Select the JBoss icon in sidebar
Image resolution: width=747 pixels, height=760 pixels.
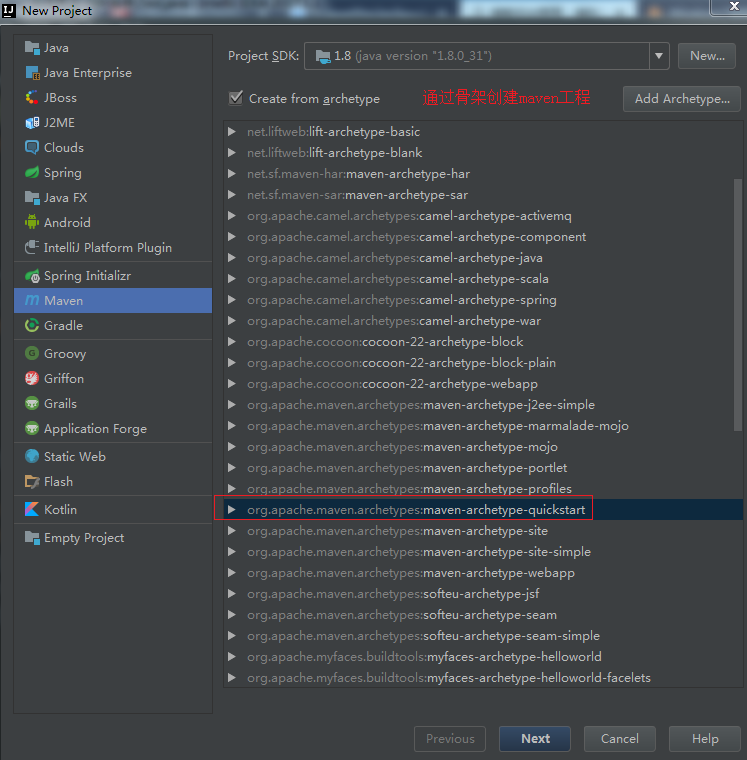[32, 97]
